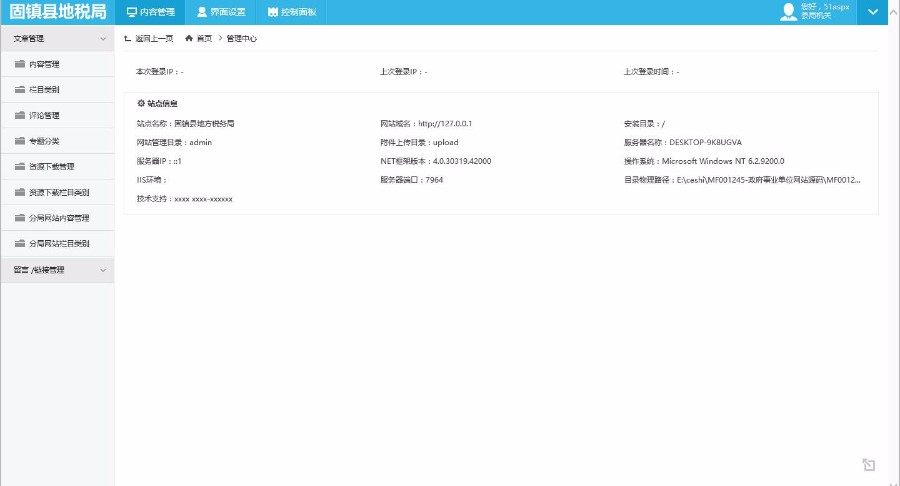Expand the user dropdown arrow at top right

pos(873,12)
